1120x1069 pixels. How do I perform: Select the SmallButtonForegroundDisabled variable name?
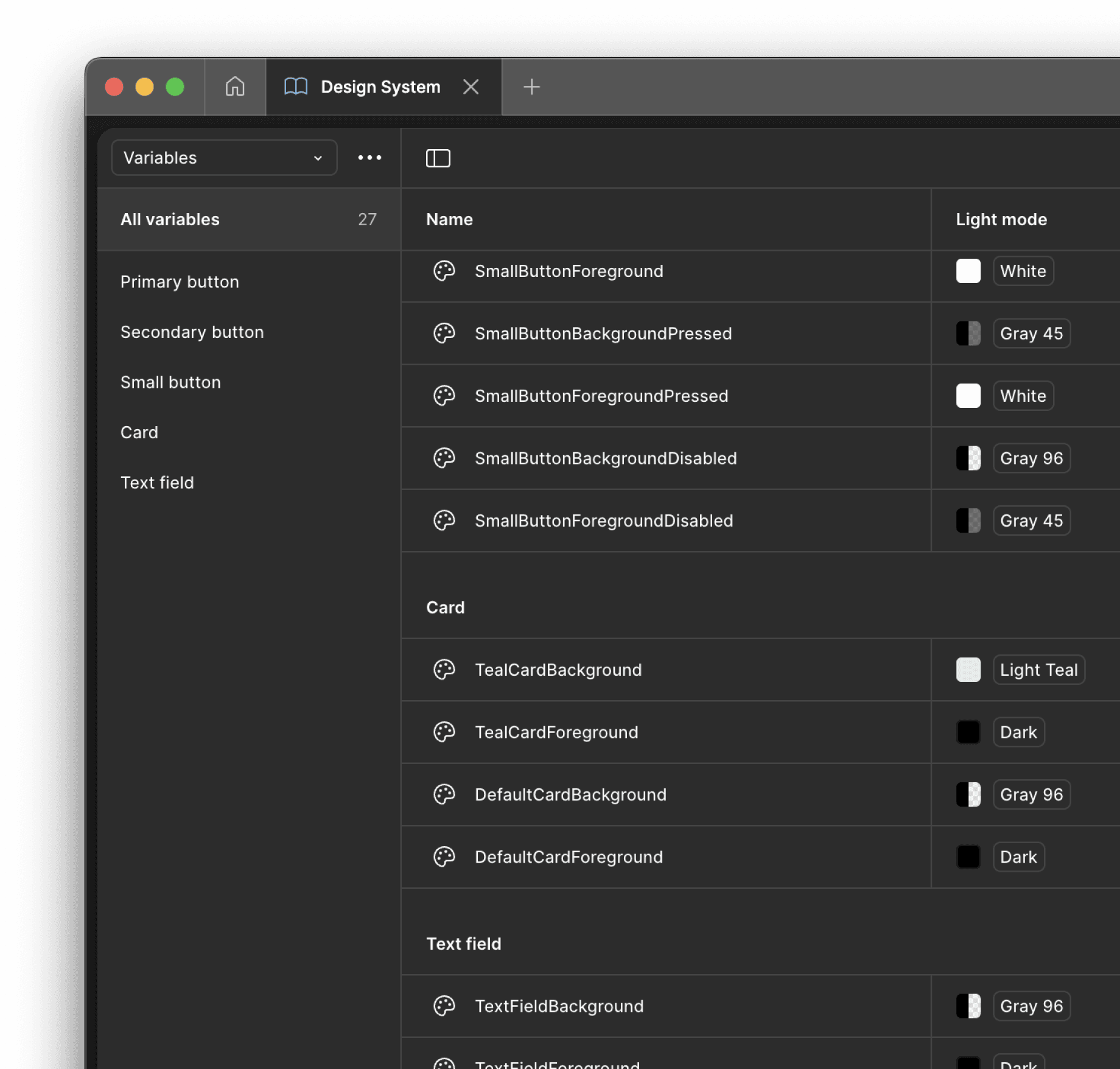604,520
